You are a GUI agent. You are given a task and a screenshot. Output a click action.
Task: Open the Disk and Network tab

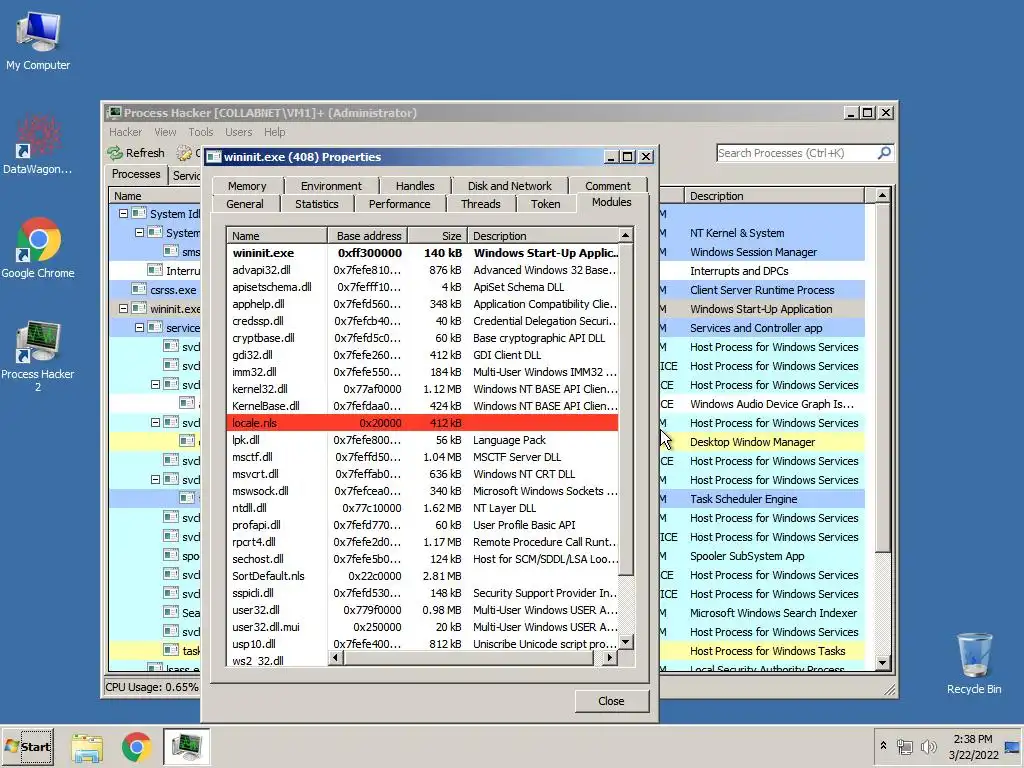click(x=509, y=186)
